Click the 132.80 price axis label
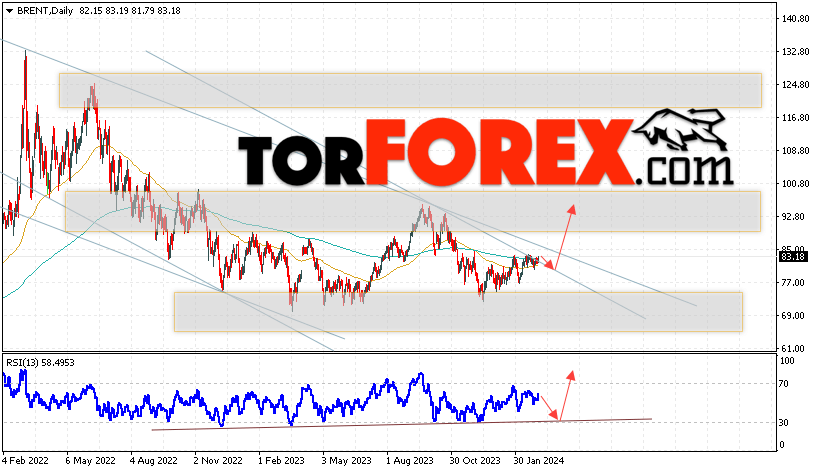The height and width of the screenshot is (472, 816). (x=796, y=52)
